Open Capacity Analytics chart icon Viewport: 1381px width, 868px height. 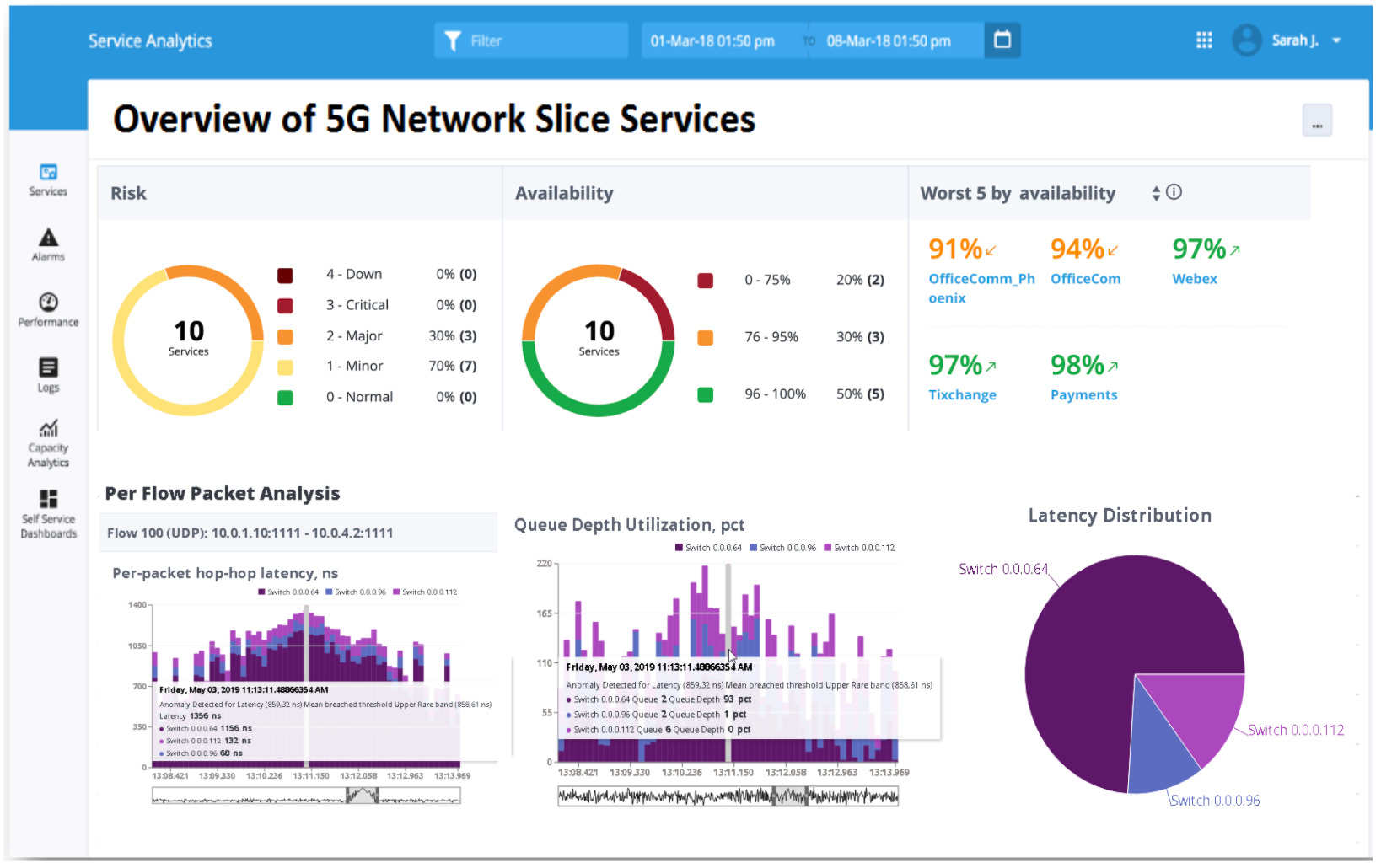click(48, 429)
